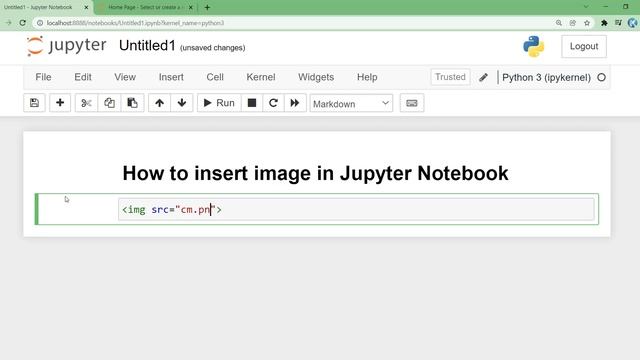Open the Insert menu
640x360 pixels.
click(x=171, y=77)
